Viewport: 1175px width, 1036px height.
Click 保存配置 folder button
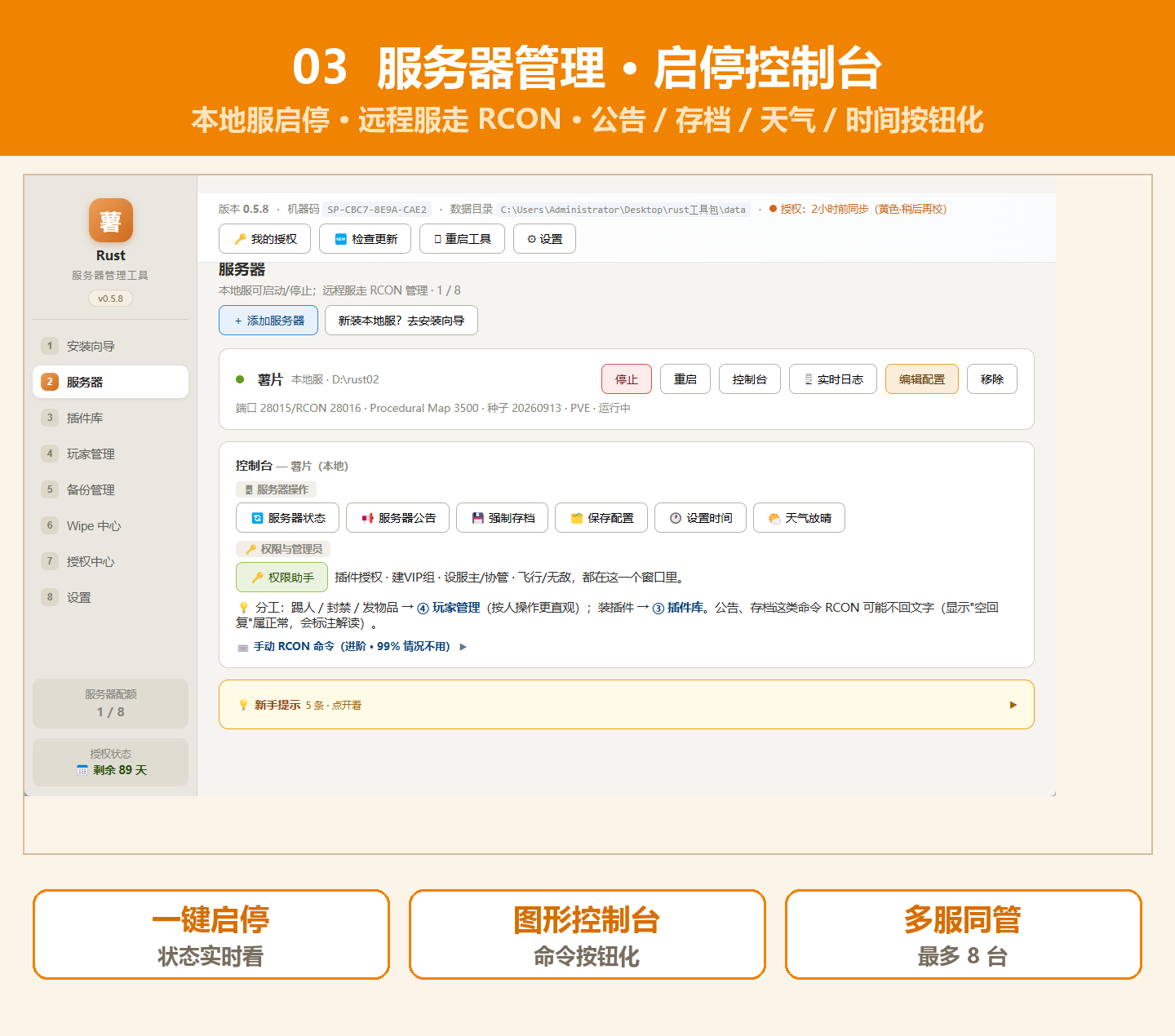601,518
